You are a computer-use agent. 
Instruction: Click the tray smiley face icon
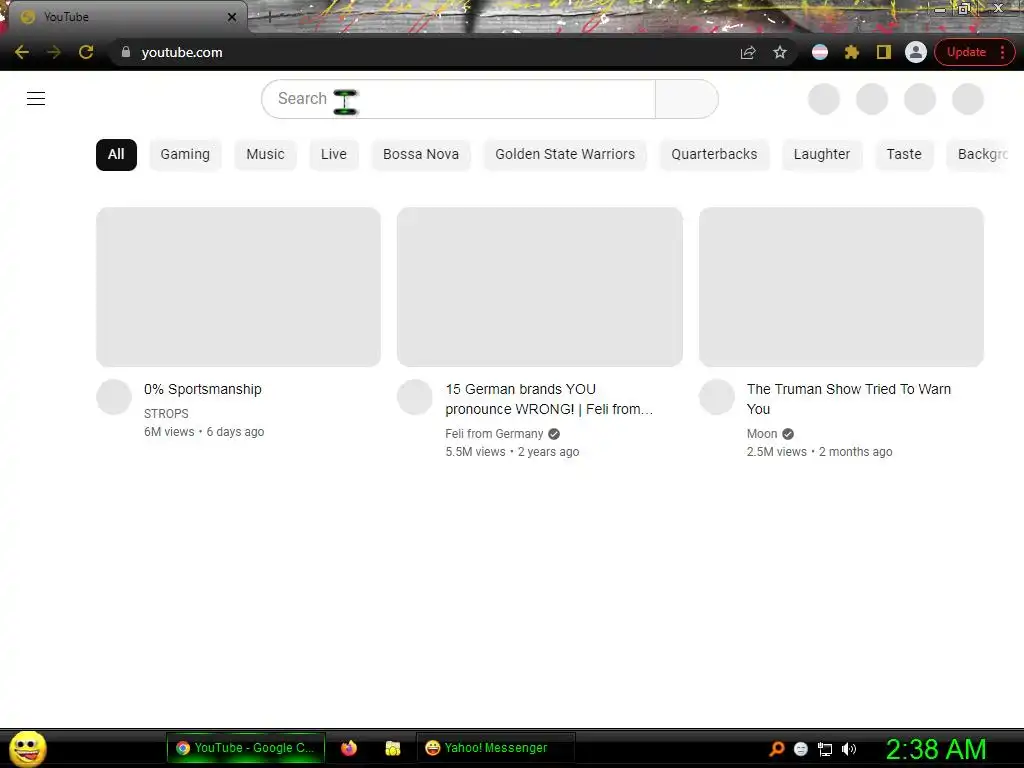pos(801,749)
